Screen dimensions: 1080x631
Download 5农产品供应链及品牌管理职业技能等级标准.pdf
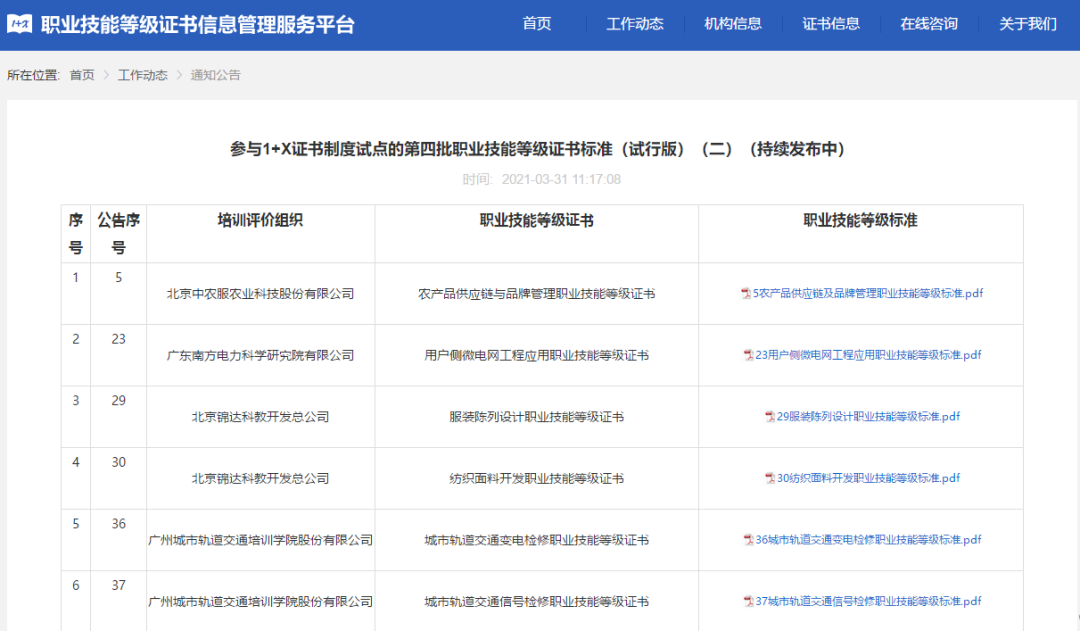pyautogui.click(x=868, y=294)
